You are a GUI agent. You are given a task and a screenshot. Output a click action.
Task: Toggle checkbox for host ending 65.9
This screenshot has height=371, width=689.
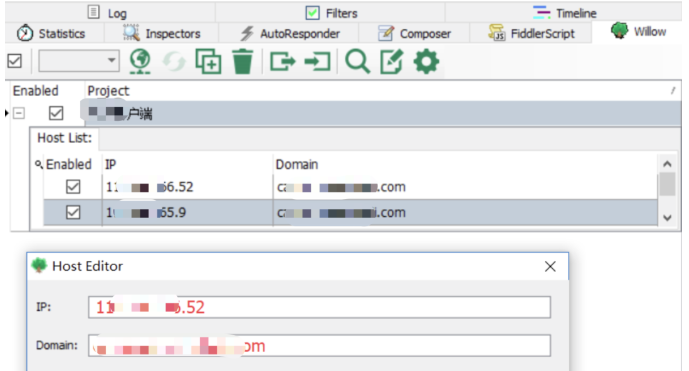pyautogui.click(x=73, y=212)
